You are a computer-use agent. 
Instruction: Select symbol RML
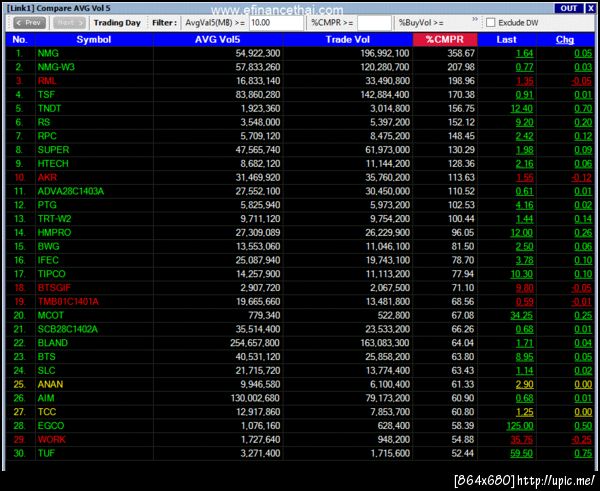pyautogui.click(x=47, y=81)
